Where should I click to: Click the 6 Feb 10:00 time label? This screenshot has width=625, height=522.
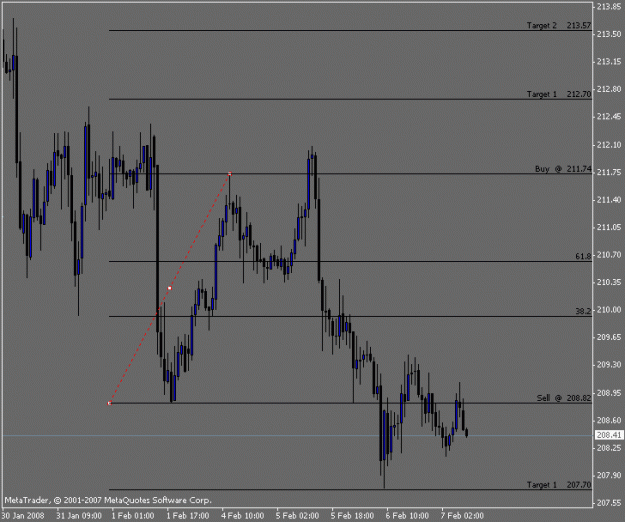(x=407, y=516)
